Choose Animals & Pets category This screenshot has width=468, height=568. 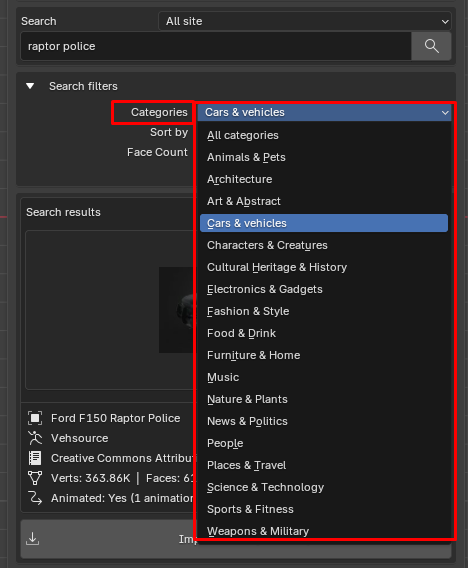[324, 157]
